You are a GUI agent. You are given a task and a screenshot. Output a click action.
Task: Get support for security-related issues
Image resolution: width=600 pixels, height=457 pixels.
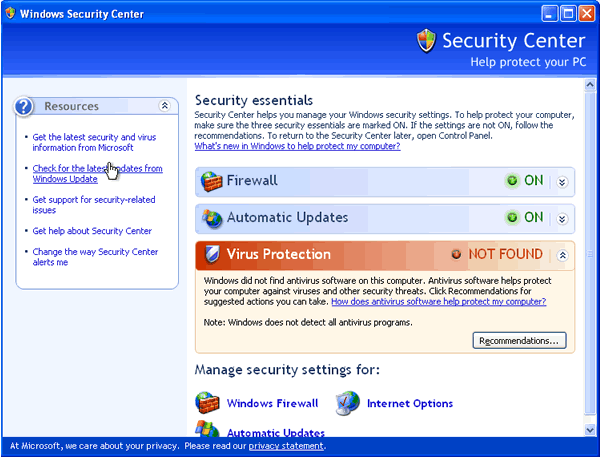(94, 205)
